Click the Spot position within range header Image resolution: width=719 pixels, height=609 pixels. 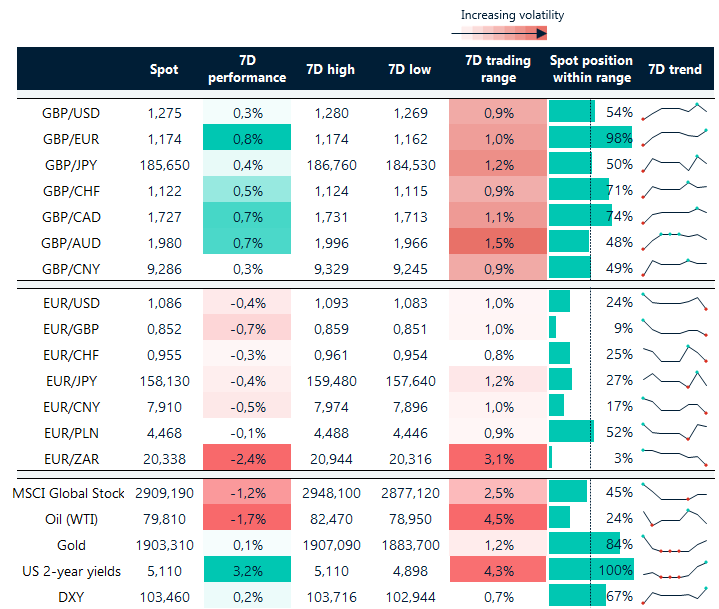pos(591,69)
